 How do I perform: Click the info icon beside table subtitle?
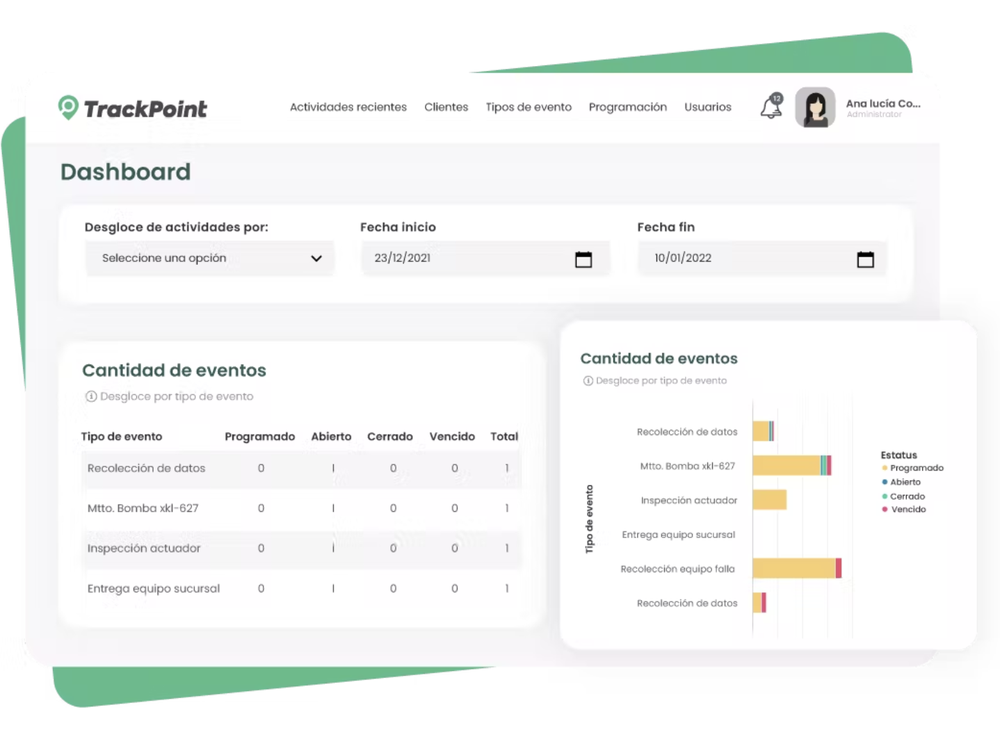[91, 397]
